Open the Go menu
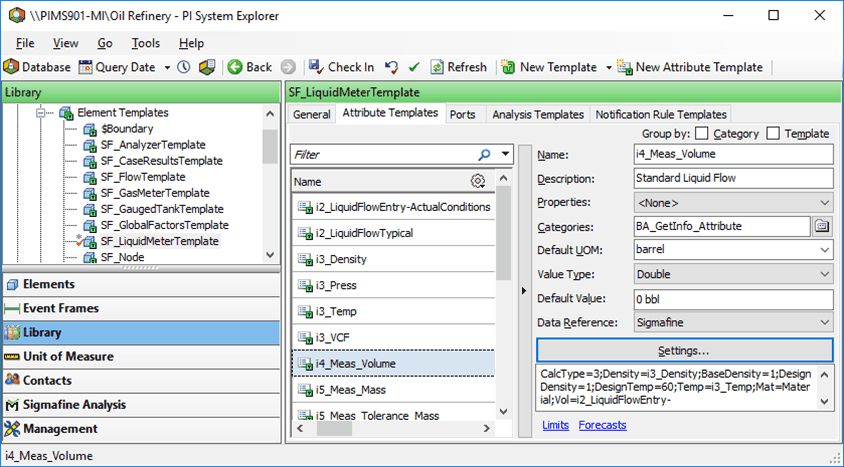Screen dimensions: 844x467 [105, 43]
